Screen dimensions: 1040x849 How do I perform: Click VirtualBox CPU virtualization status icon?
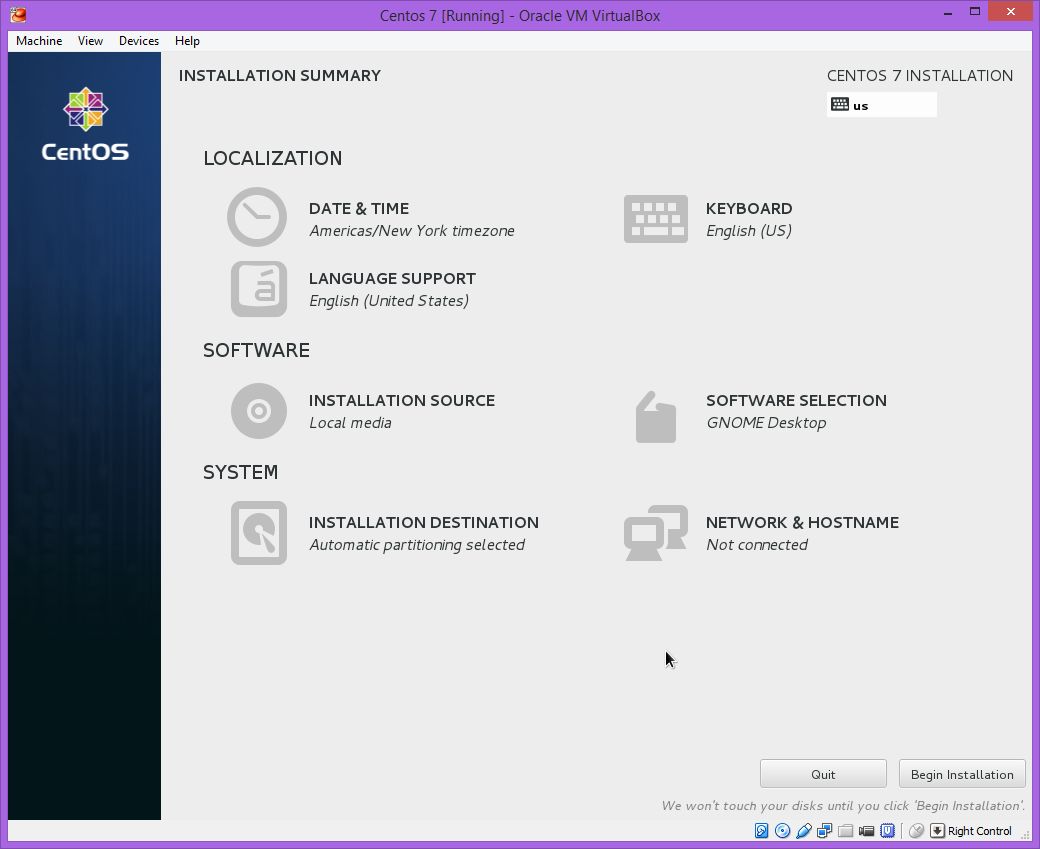click(887, 830)
